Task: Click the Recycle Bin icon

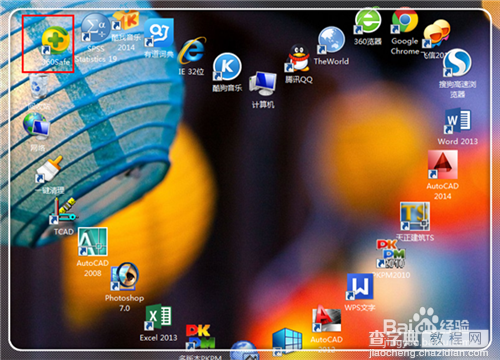Action: coord(39,86)
